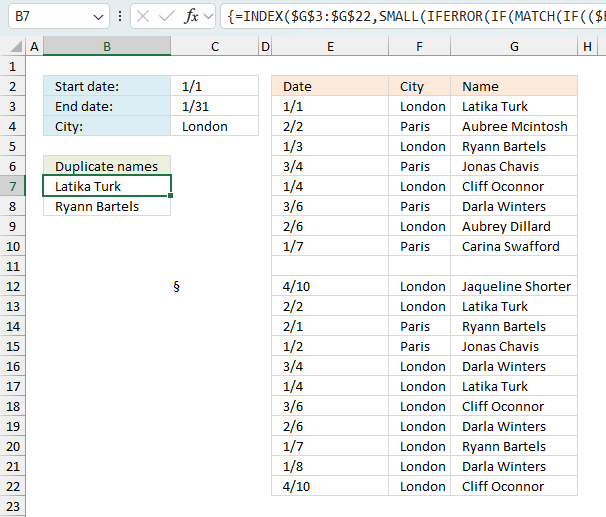This screenshot has height=517, width=606.
Task: Click 'Cliff Oconnor' in row 22
Action: 514,486
